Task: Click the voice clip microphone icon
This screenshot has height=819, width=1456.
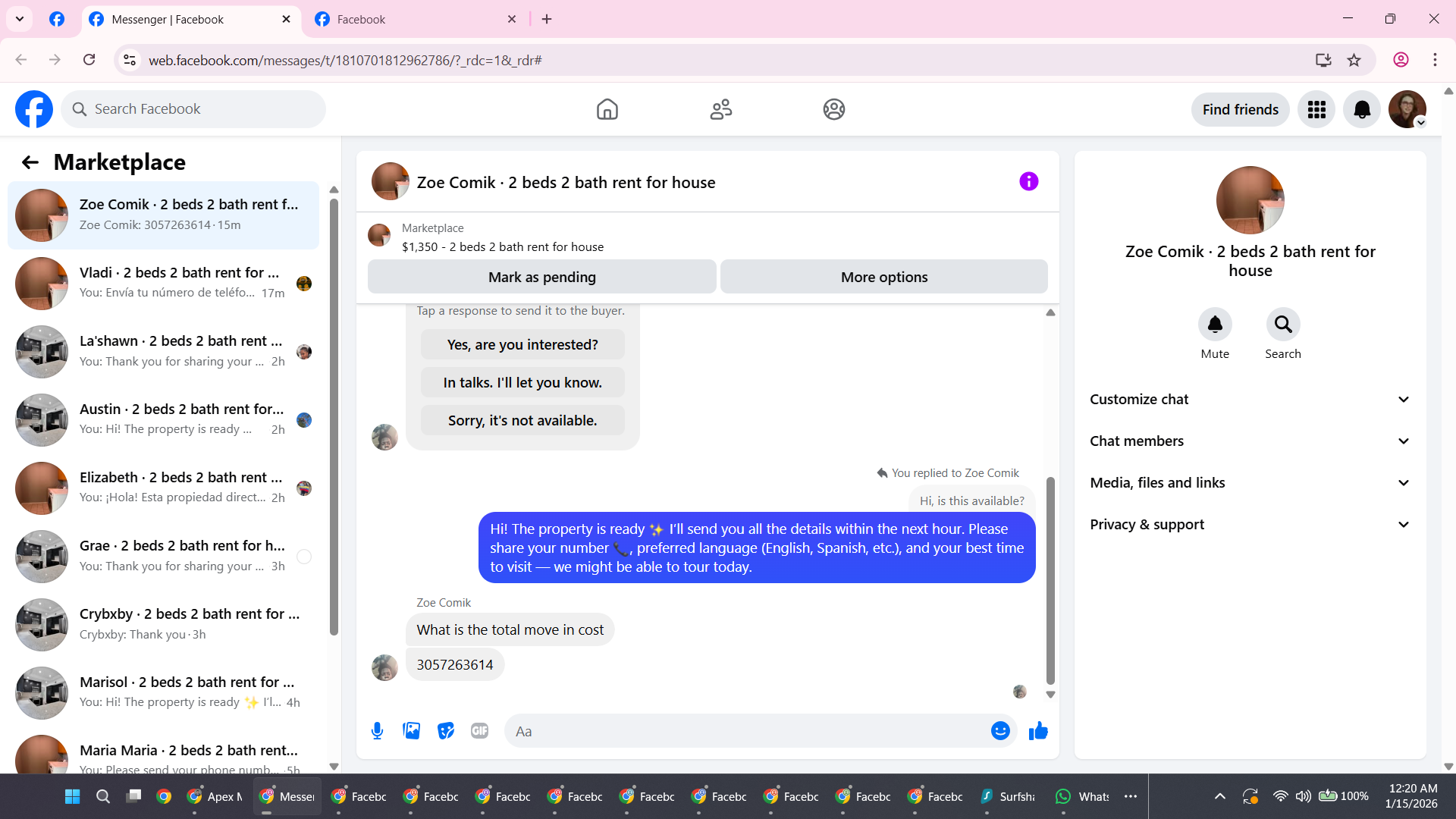Action: (377, 731)
